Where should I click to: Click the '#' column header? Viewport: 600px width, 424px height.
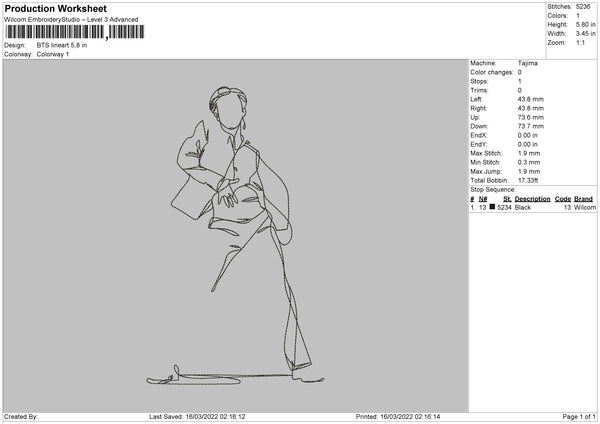472,199
